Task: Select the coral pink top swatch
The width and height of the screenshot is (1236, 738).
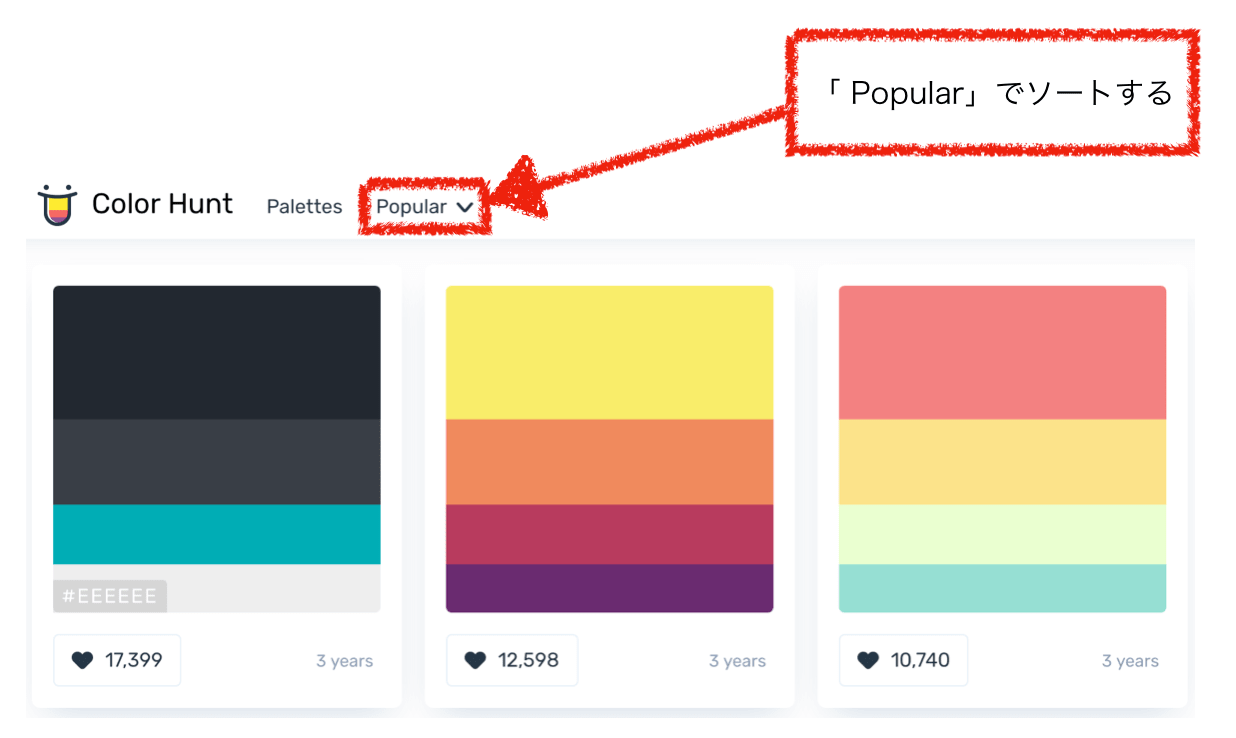Action: point(1002,350)
